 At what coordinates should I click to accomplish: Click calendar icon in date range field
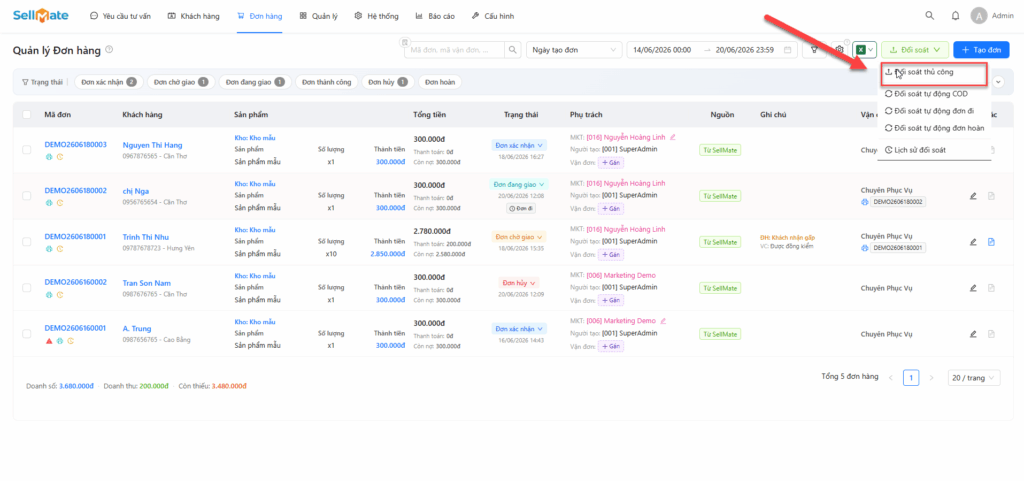click(x=788, y=50)
